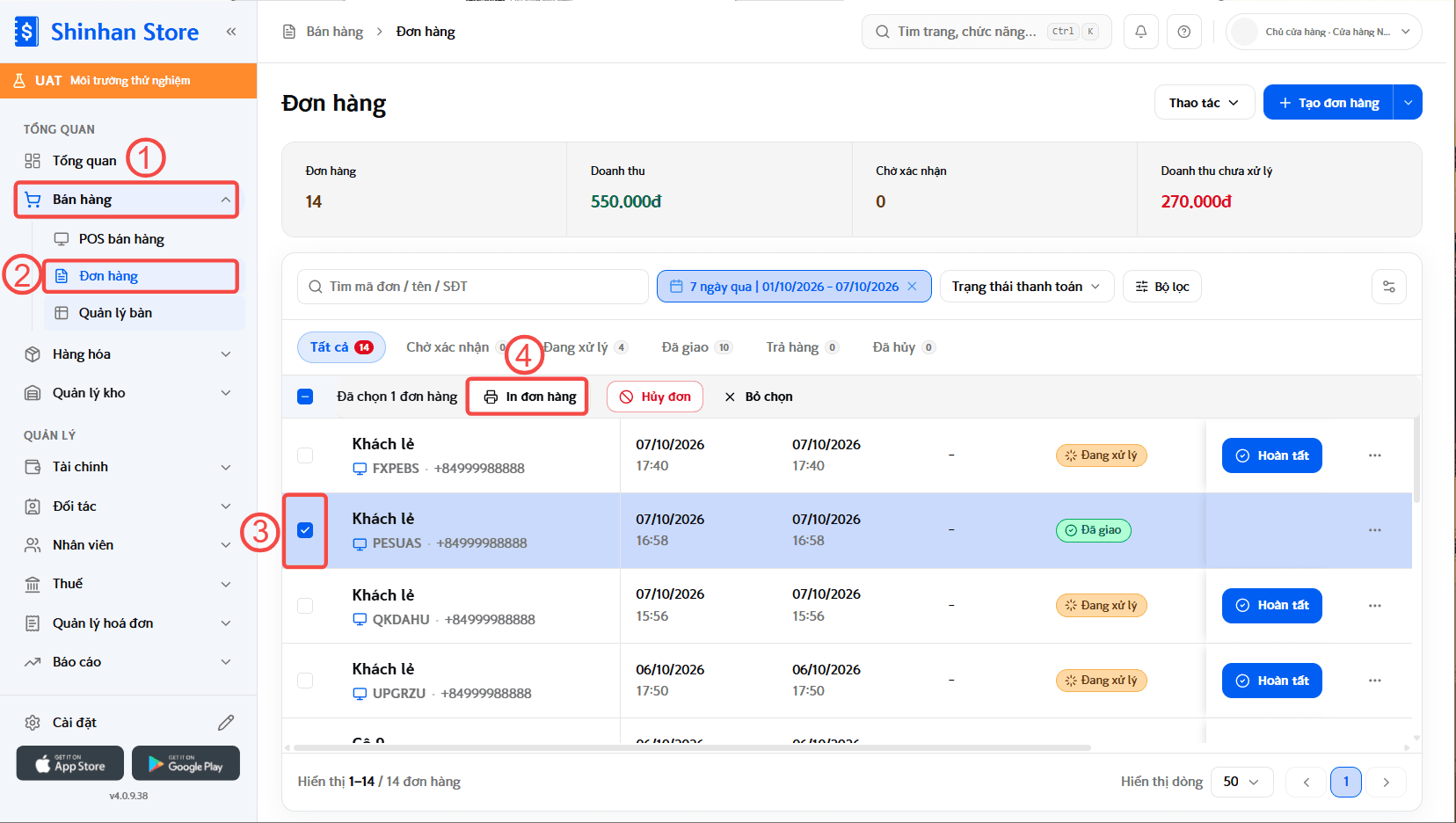Viewport: 1456px width, 823px height.
Task: Click the In đơn hàng button
Action: tap(530, 397)
